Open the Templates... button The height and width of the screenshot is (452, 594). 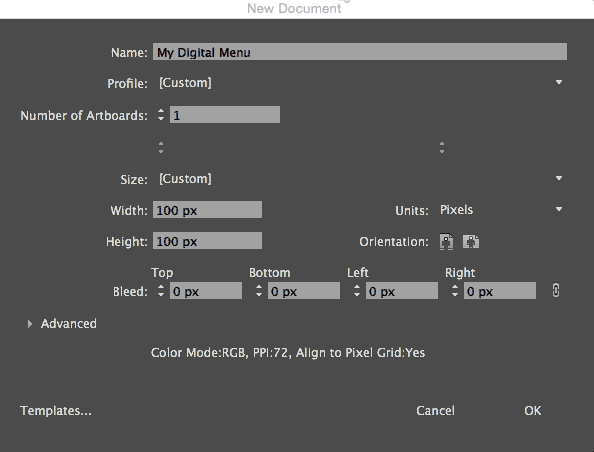pyautogui.click(x=56, y=411)
